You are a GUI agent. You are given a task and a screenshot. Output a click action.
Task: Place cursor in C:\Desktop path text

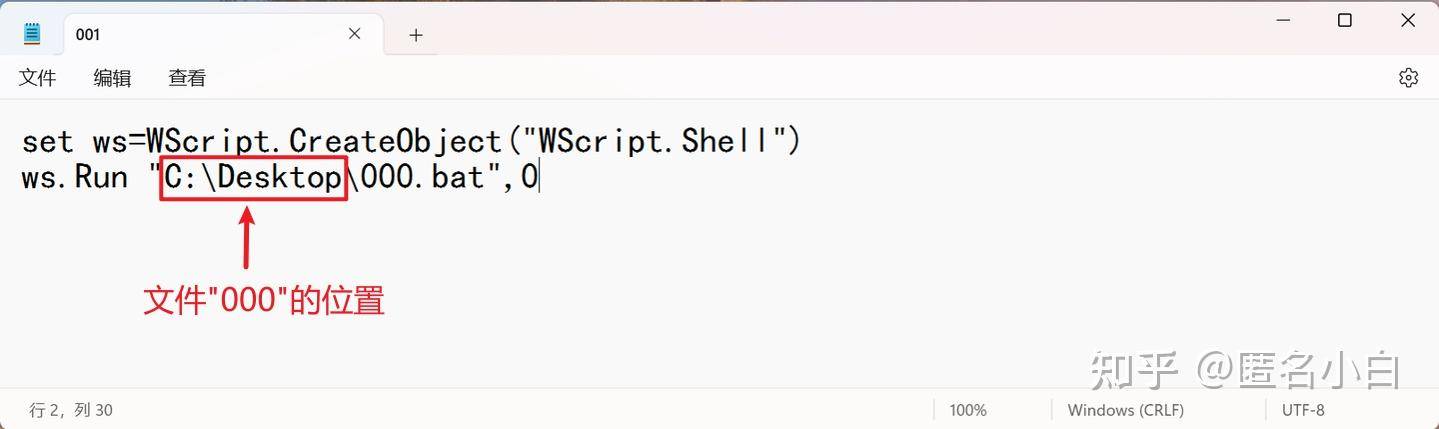(x=254, y=178)
